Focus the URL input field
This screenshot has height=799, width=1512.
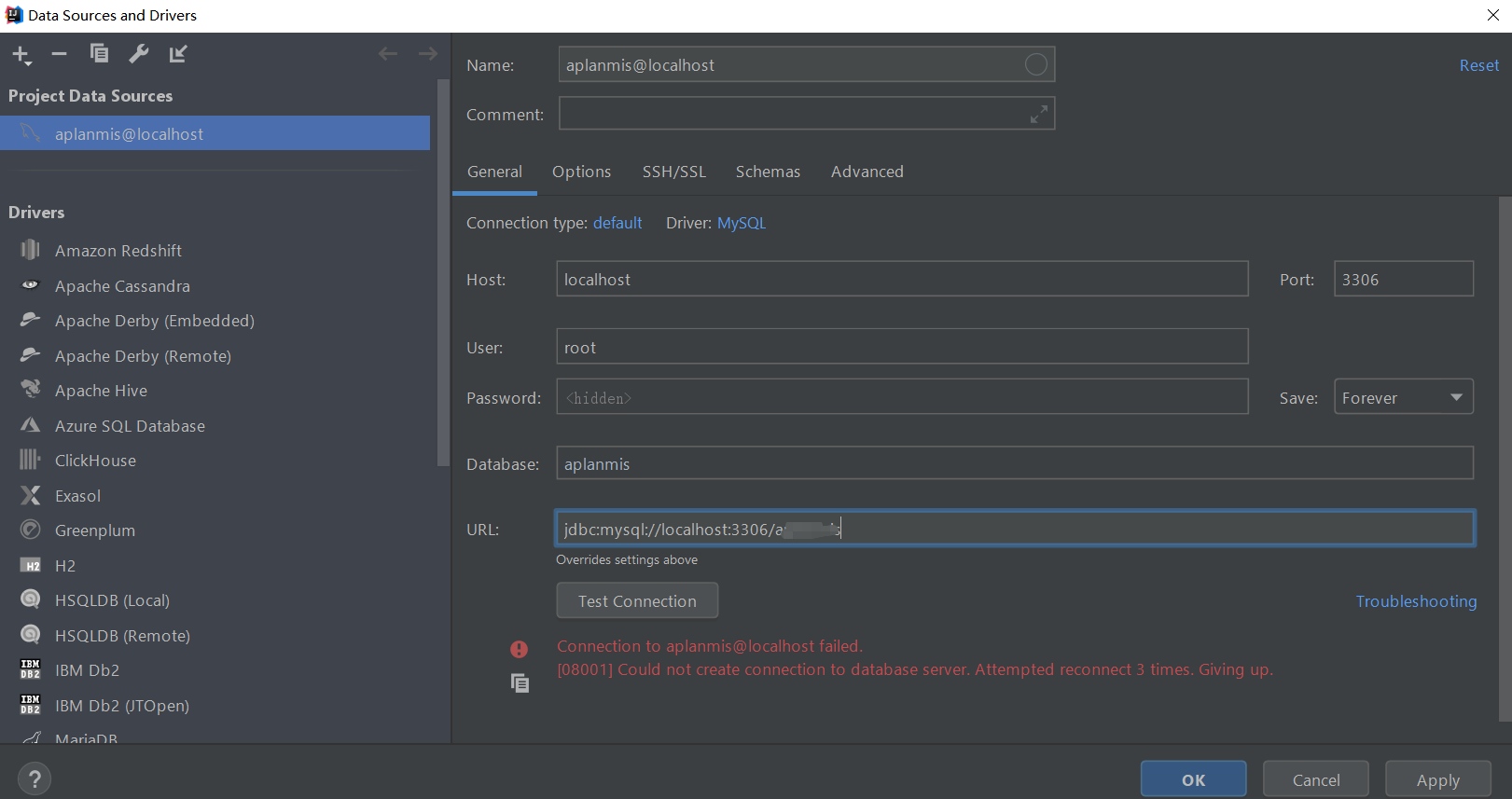pyautogui.click(x=1015, y=528)
